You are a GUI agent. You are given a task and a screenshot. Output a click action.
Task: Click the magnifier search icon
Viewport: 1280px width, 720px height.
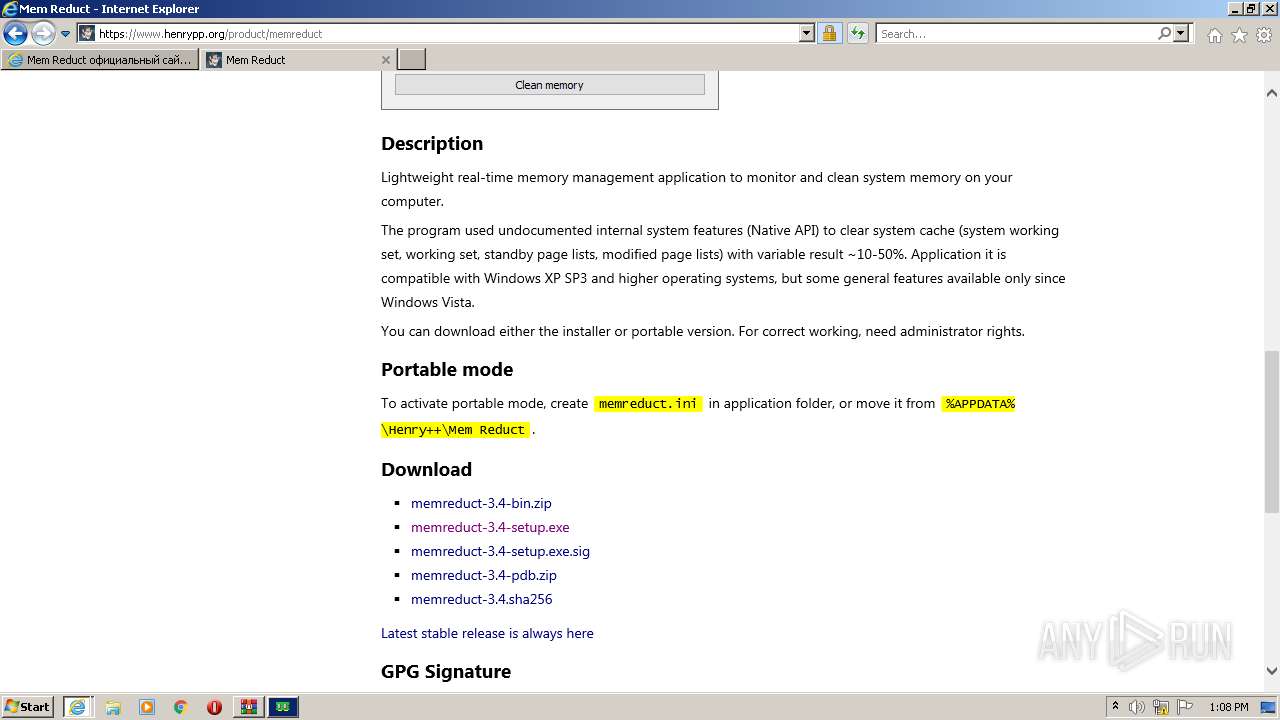click(x=1164, y=33)
